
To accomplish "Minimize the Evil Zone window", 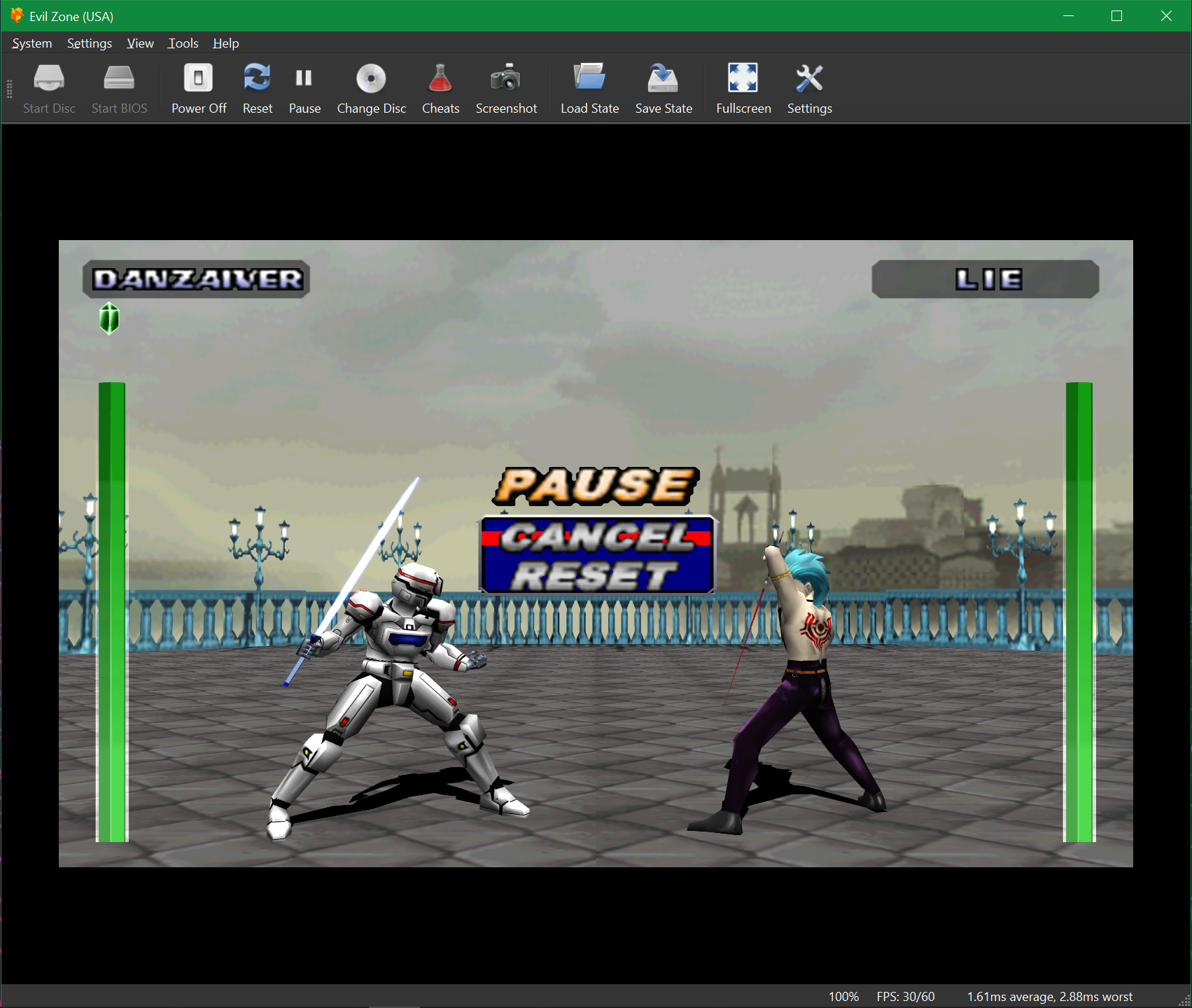I will 1068,15.
